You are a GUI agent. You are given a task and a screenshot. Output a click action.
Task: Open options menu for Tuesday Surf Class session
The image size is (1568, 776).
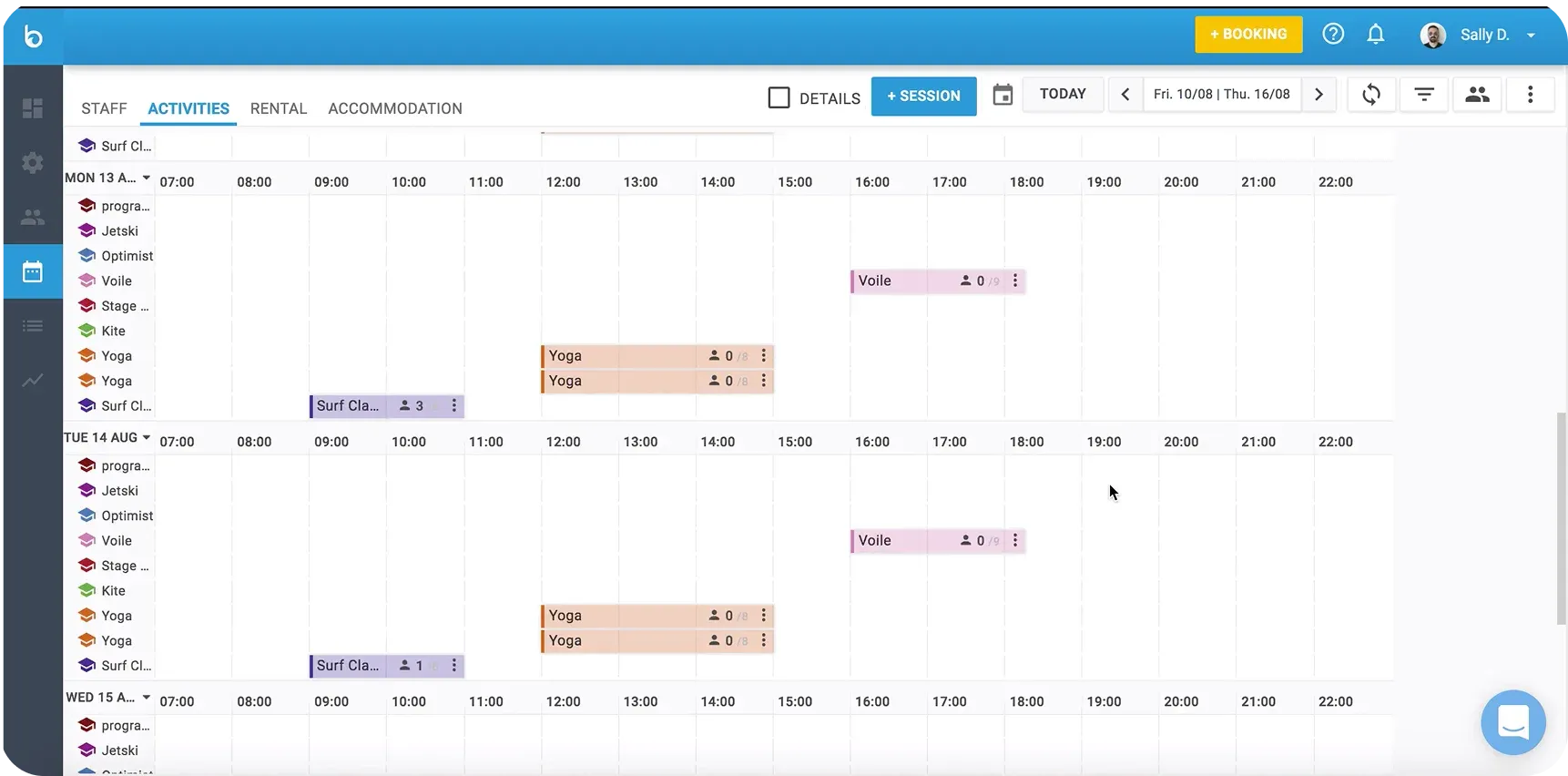click(453, 666)
